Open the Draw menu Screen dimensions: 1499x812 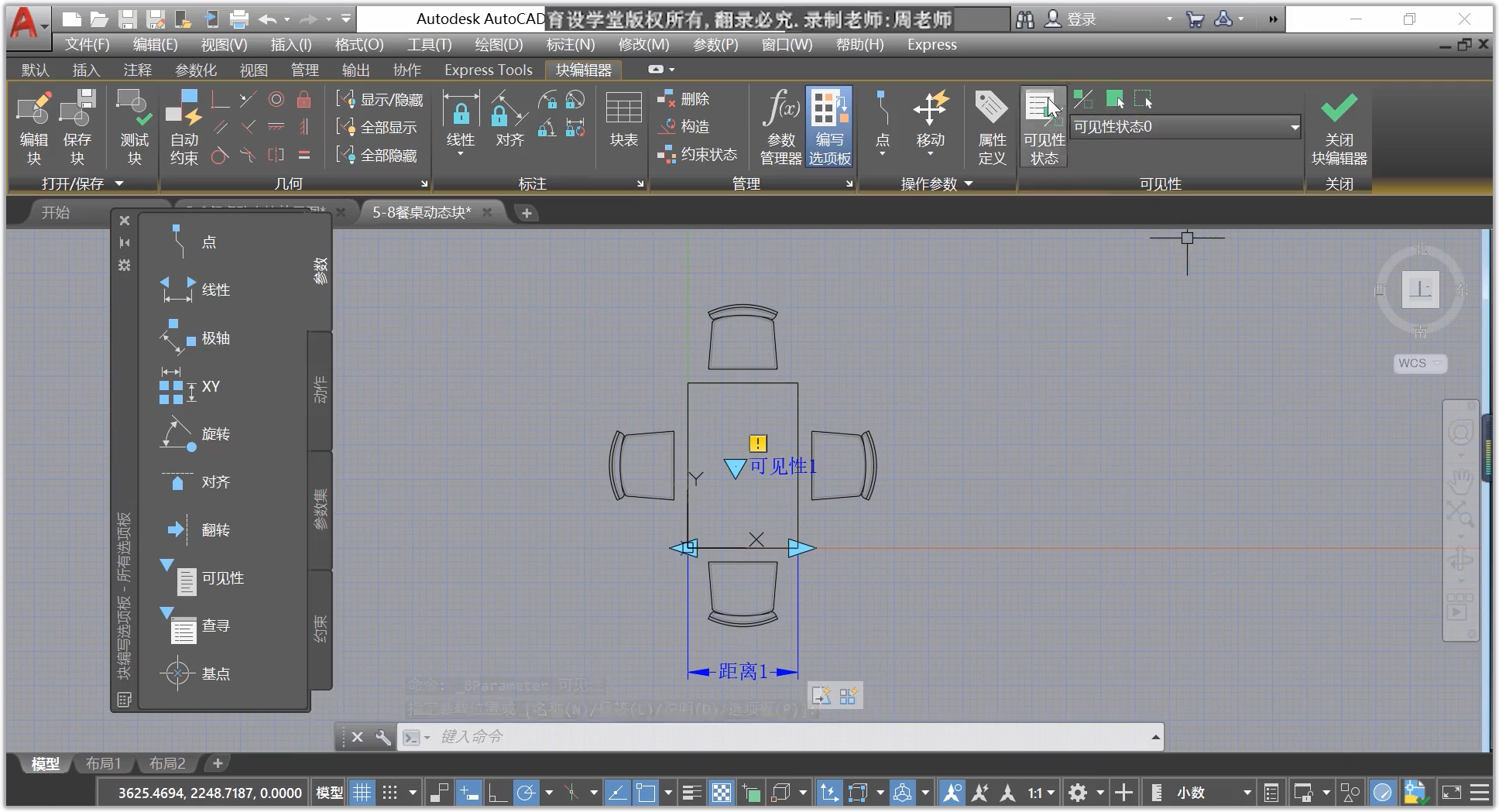tap(499, 44)
